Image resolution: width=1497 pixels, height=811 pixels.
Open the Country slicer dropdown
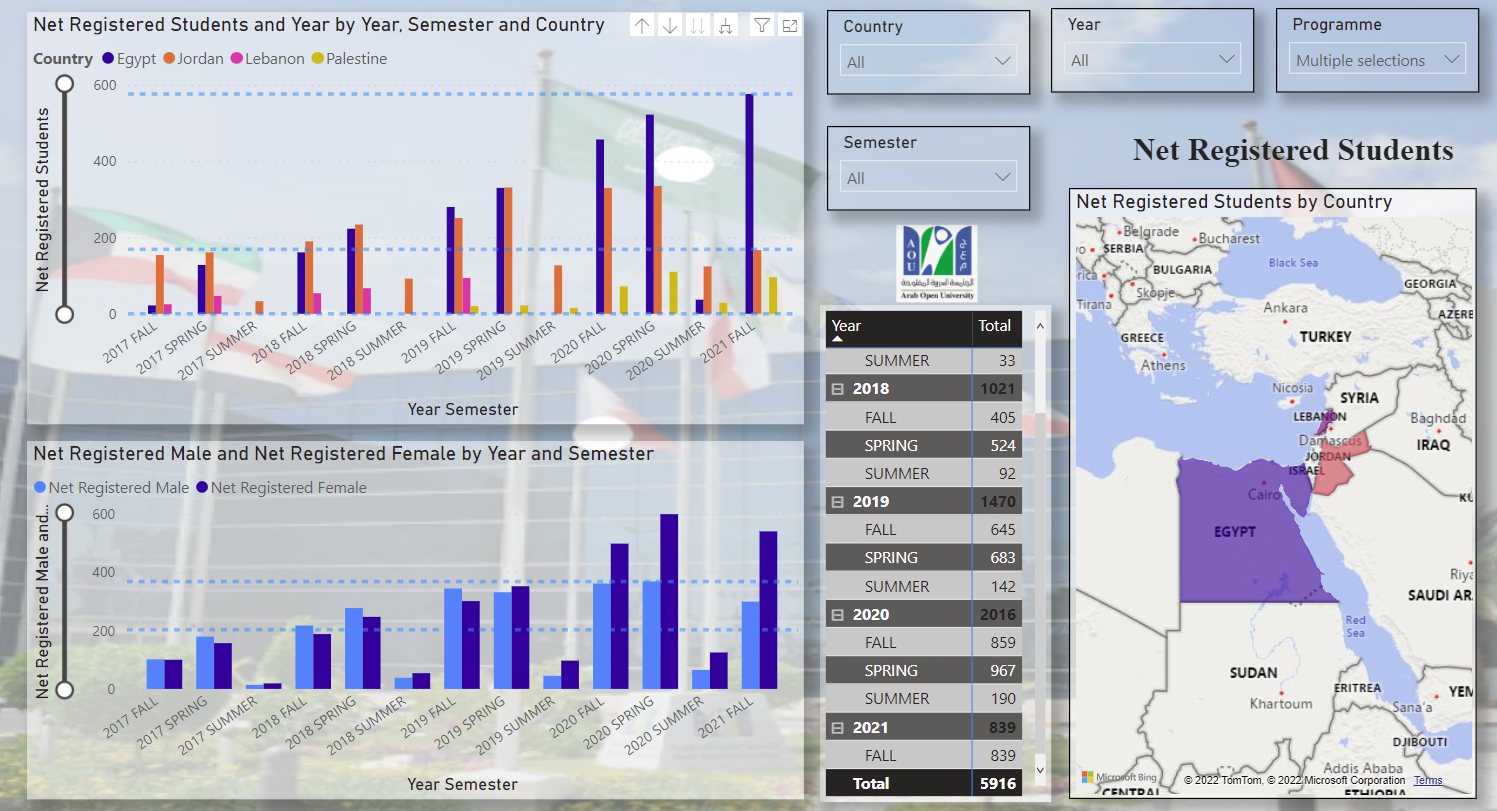[928, 62]
